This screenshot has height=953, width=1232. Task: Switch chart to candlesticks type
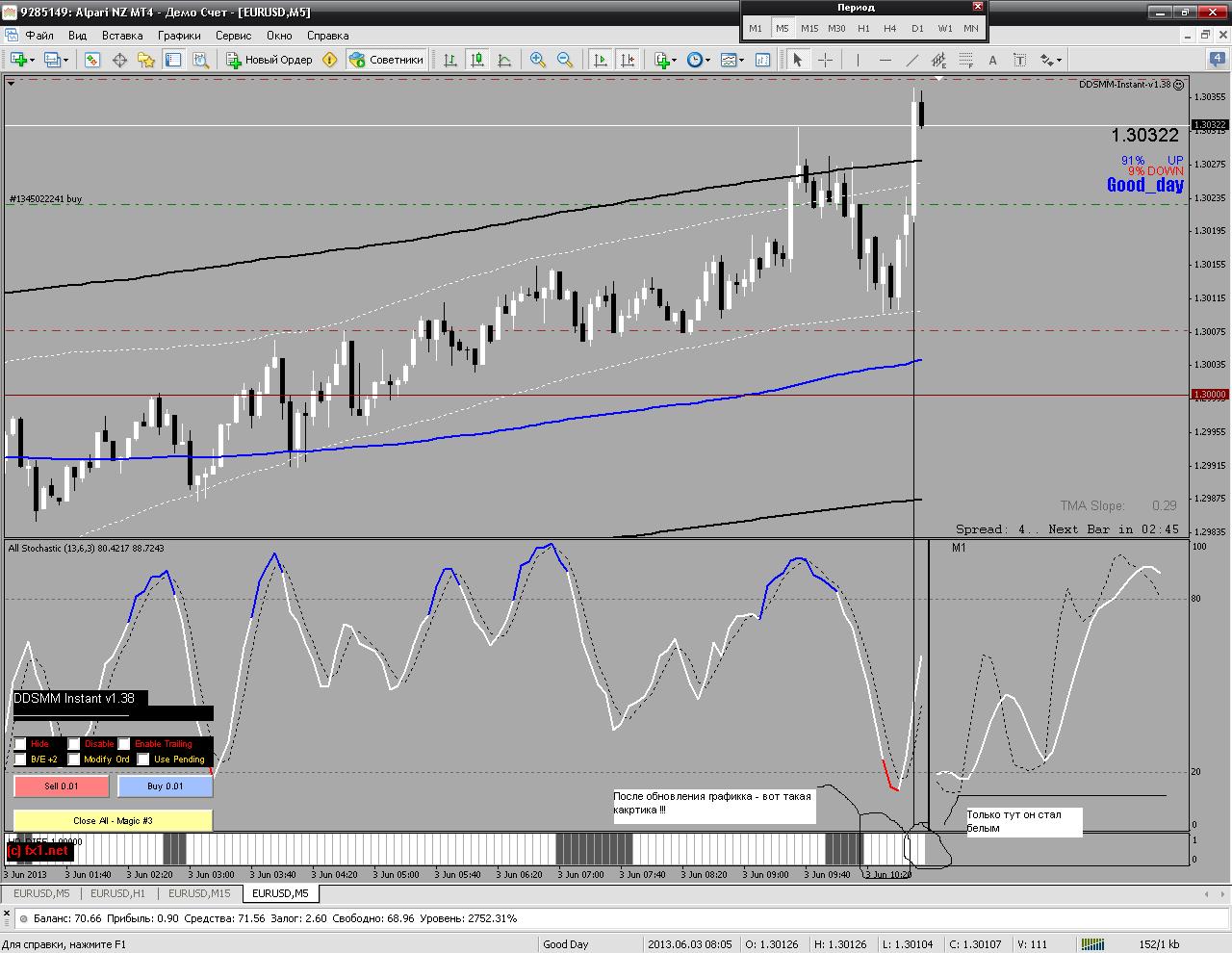coord(477,60)
